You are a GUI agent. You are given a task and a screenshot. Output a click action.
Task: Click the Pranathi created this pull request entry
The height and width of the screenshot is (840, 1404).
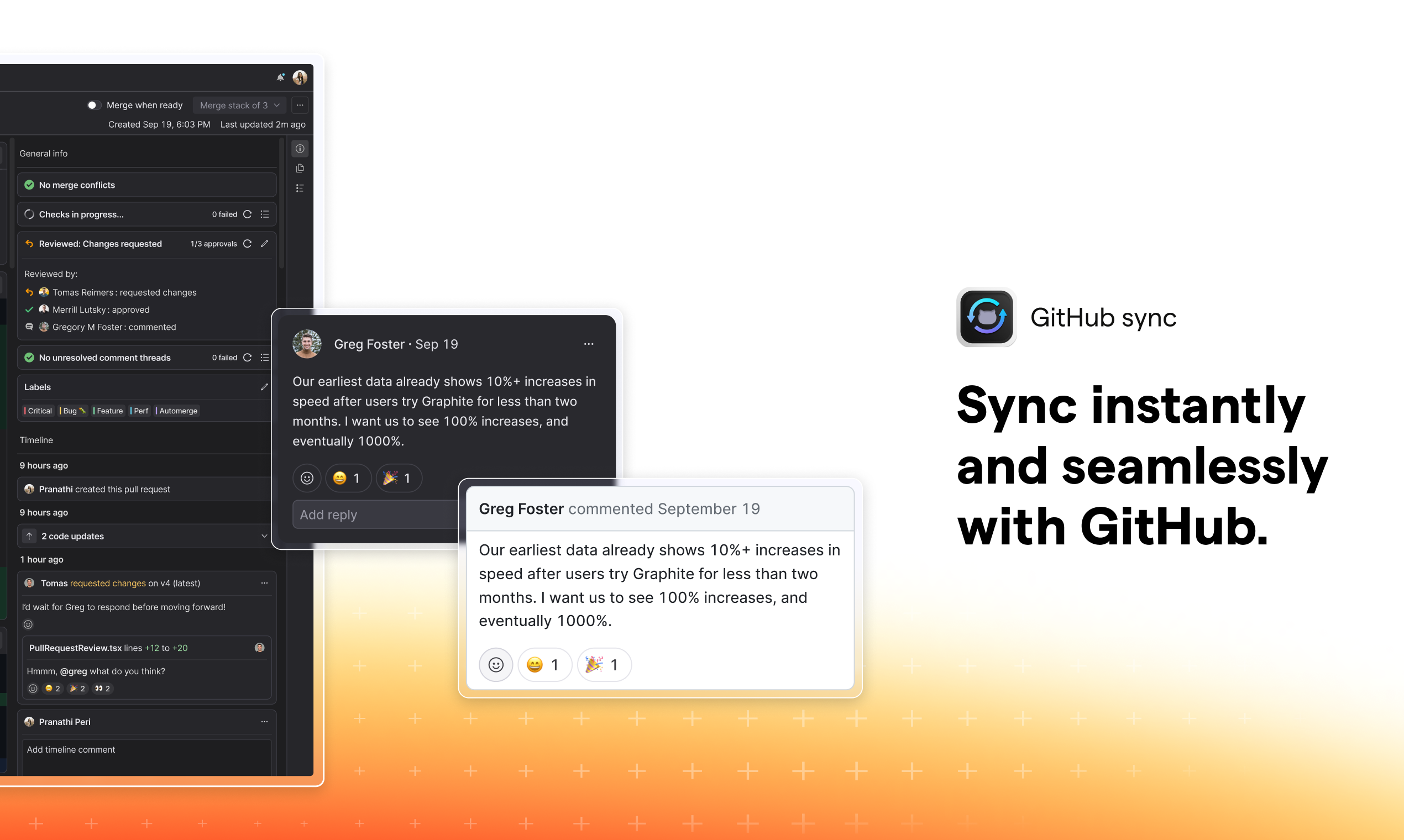[146, 489]
